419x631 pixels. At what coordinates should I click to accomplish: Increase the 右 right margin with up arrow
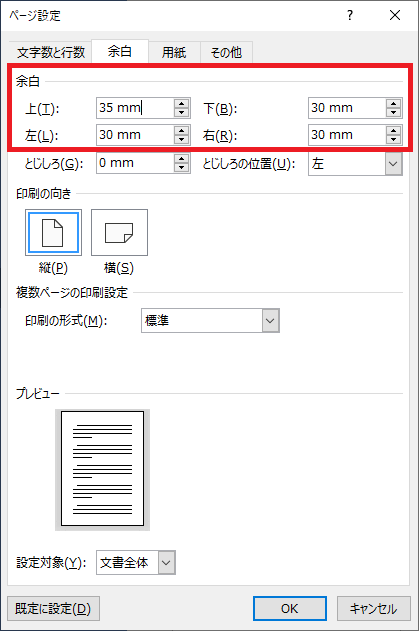tap(393, 130)
